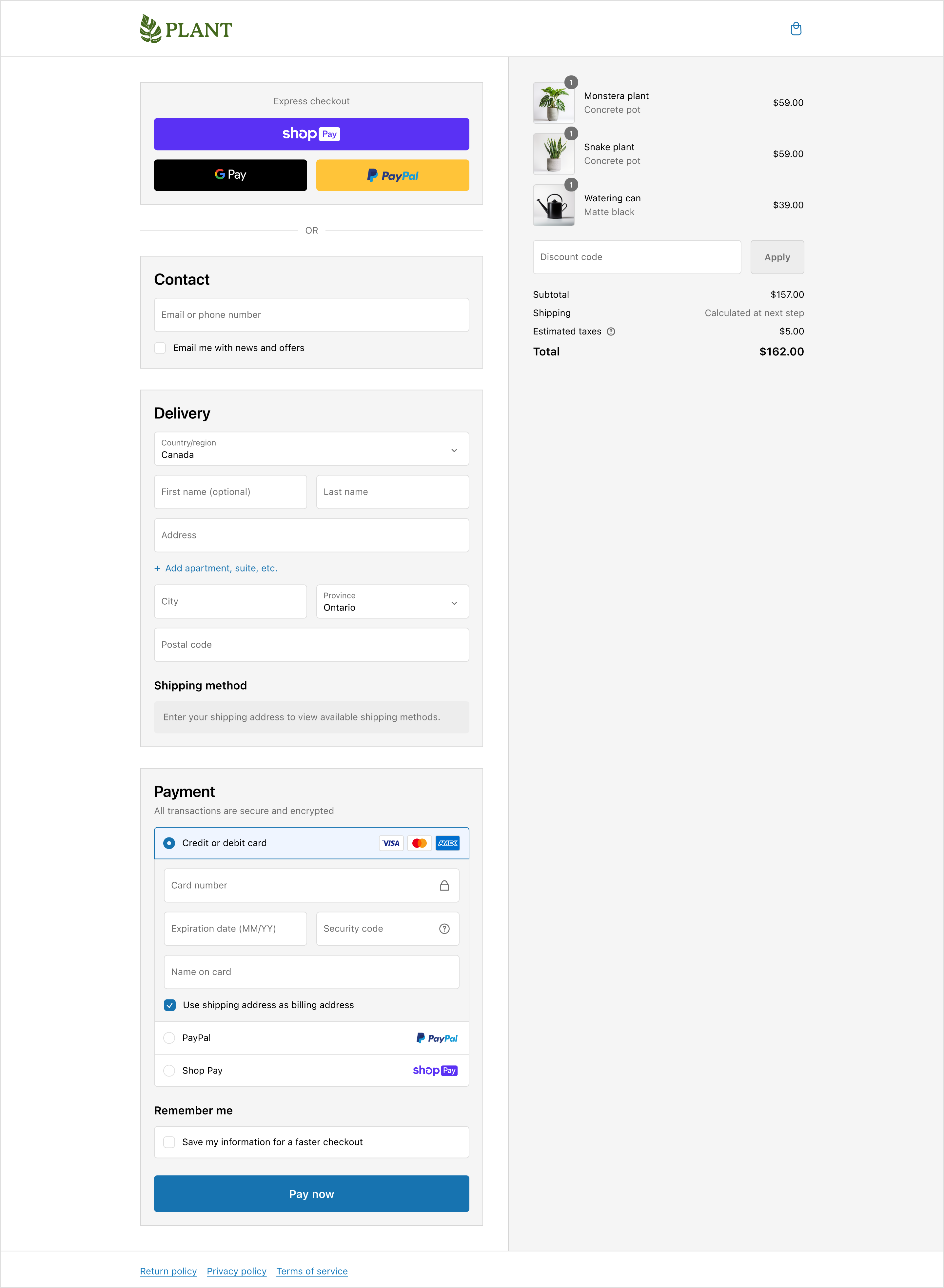Click the estimated taxes help icon
The width and height of the screenshot is (944, 1288).
point(611,332)
